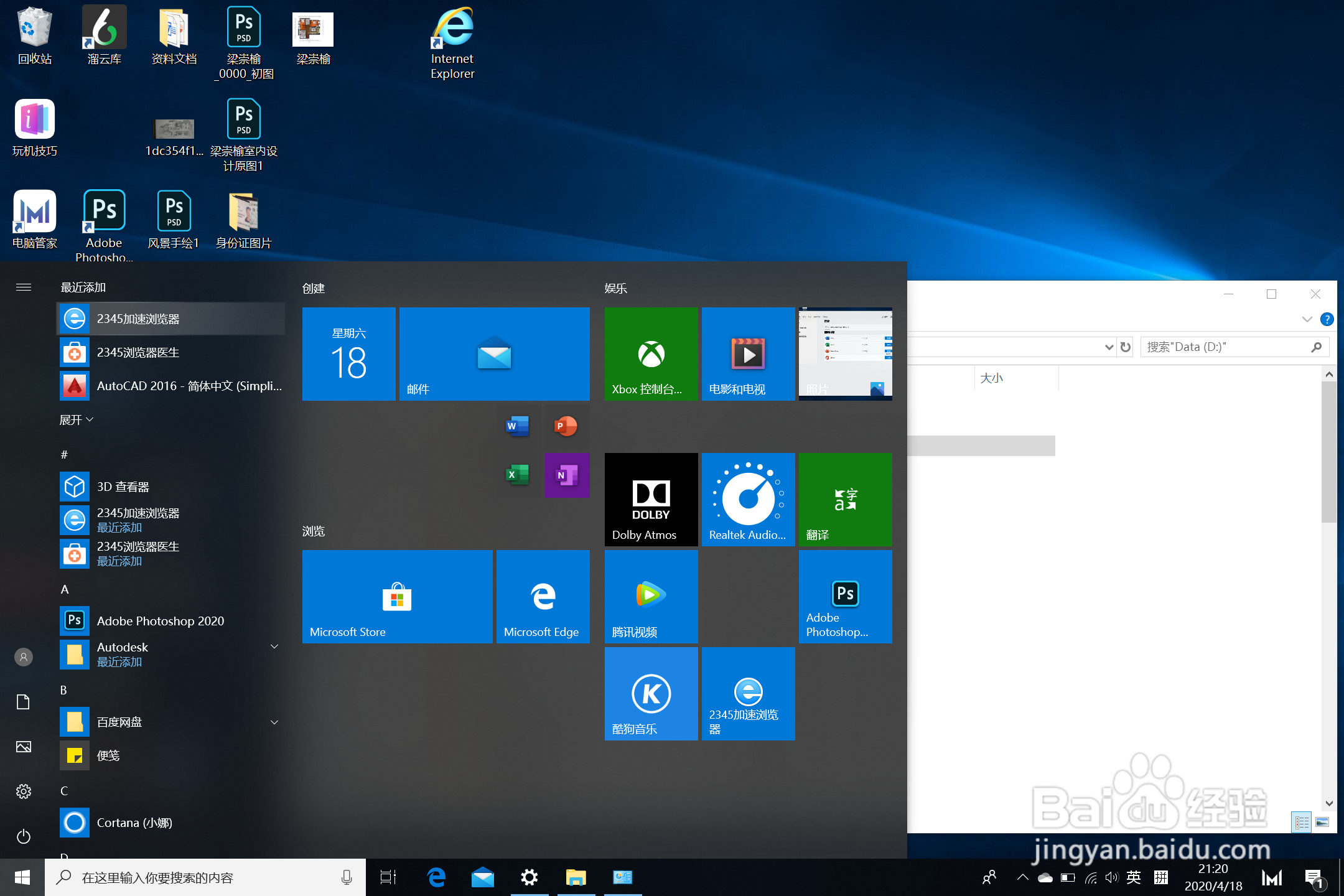Toggle the start menu hamburger expand button
1344x896 pixels.
pyautogui.click(x=24, y=287)
